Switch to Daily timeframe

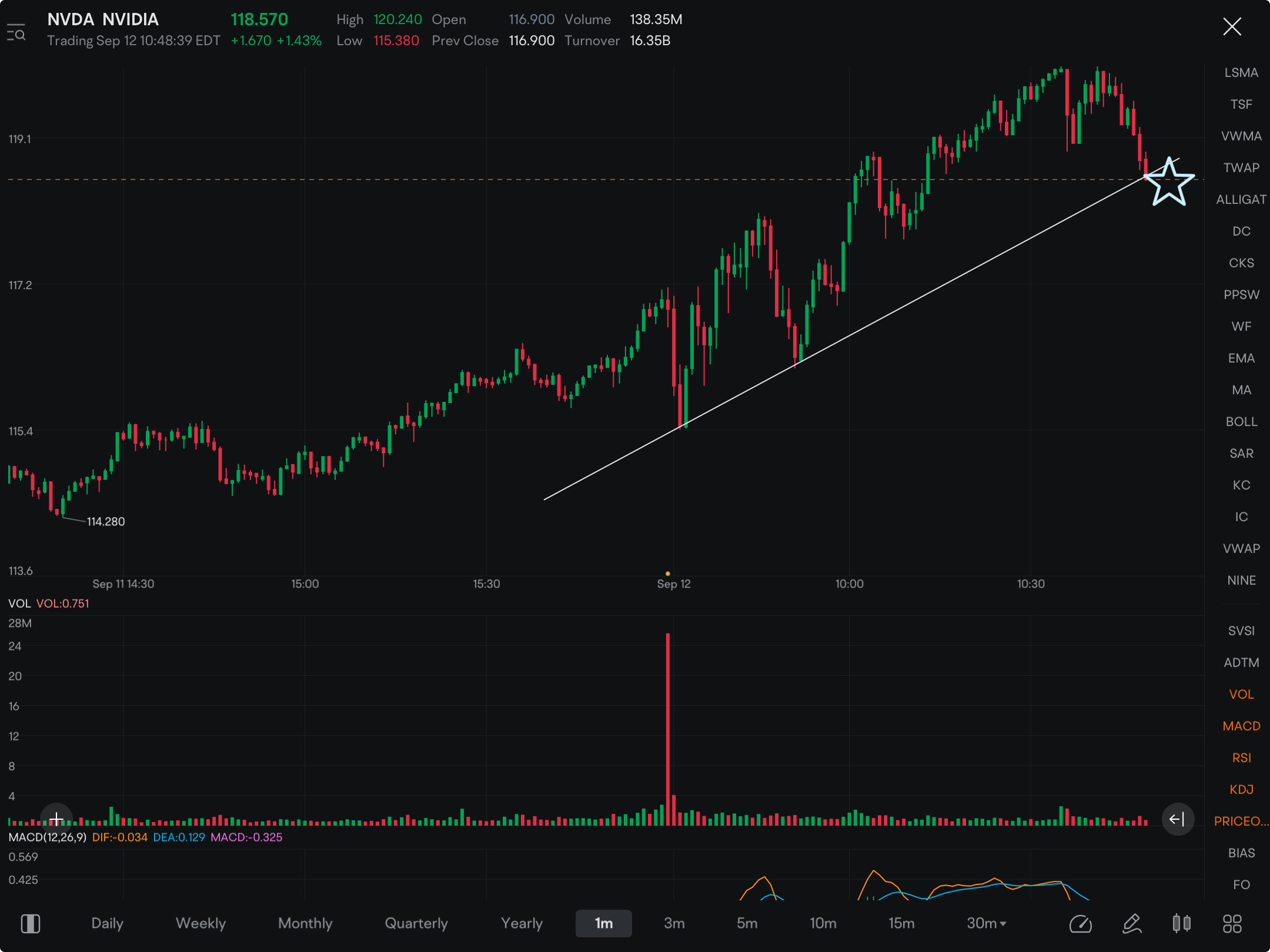(107, 923)
